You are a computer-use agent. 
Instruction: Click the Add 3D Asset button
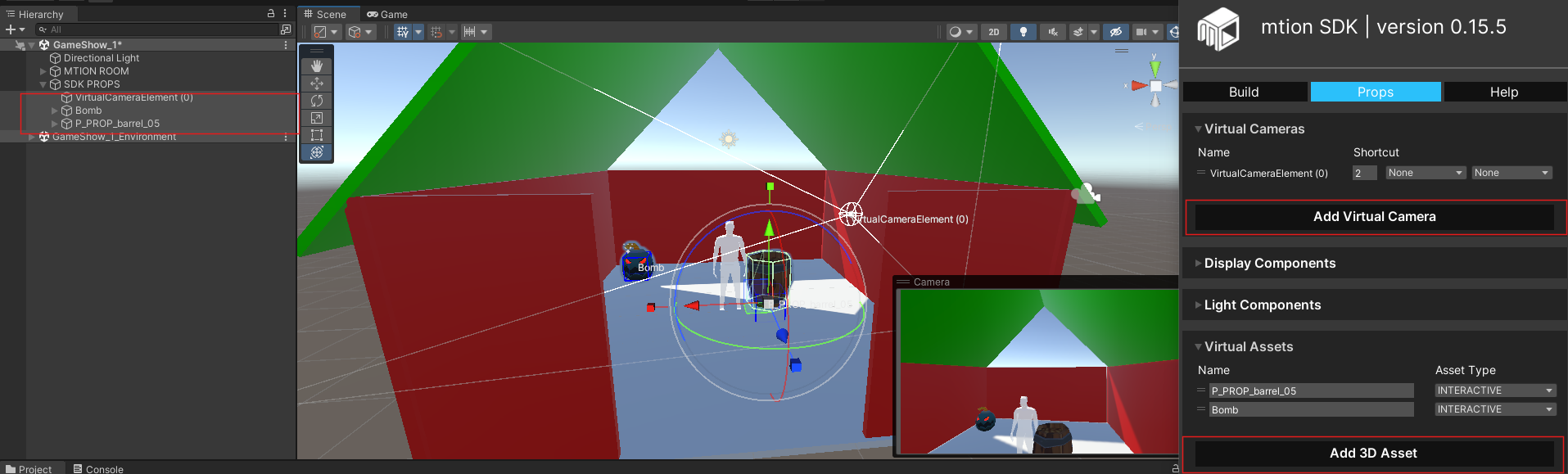1373,454
